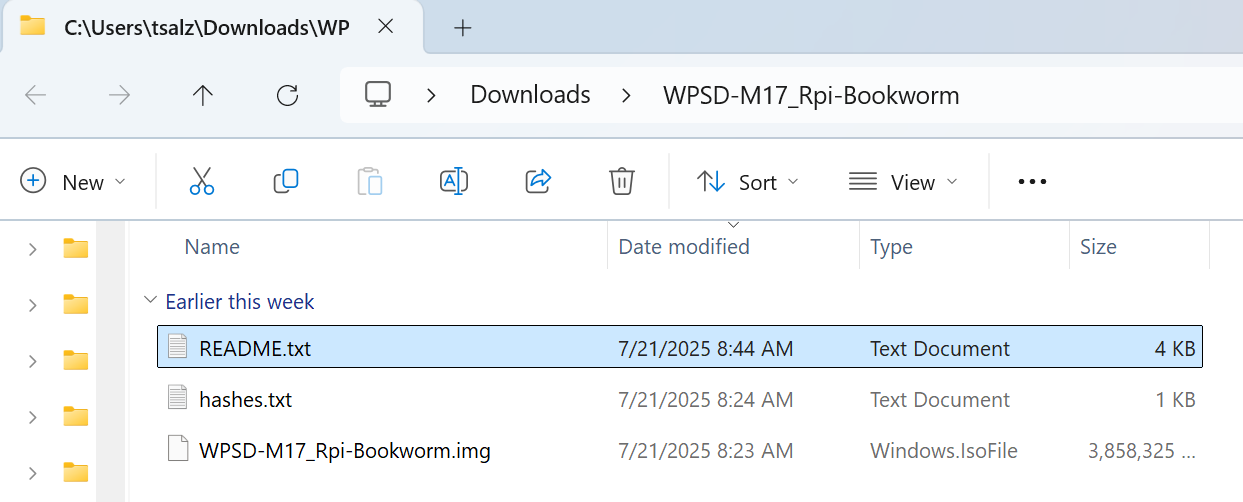The image size is (1243, 502).
Task: Open the See more ellipsis menu
Action: click(x=1031, y=182)
